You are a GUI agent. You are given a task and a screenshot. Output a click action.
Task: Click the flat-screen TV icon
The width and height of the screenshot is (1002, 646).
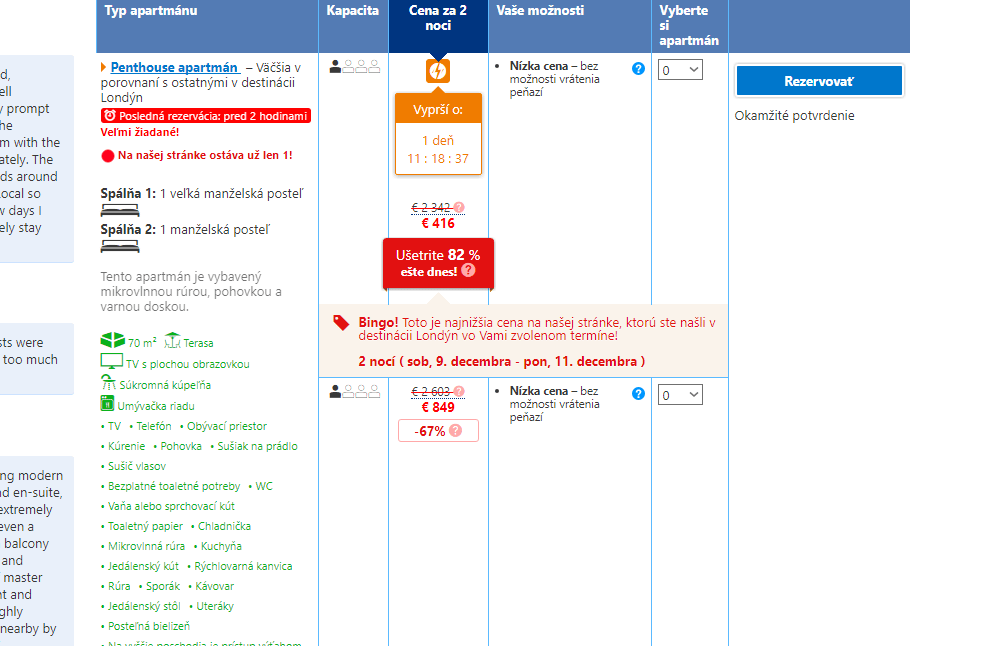pos(112,362)
